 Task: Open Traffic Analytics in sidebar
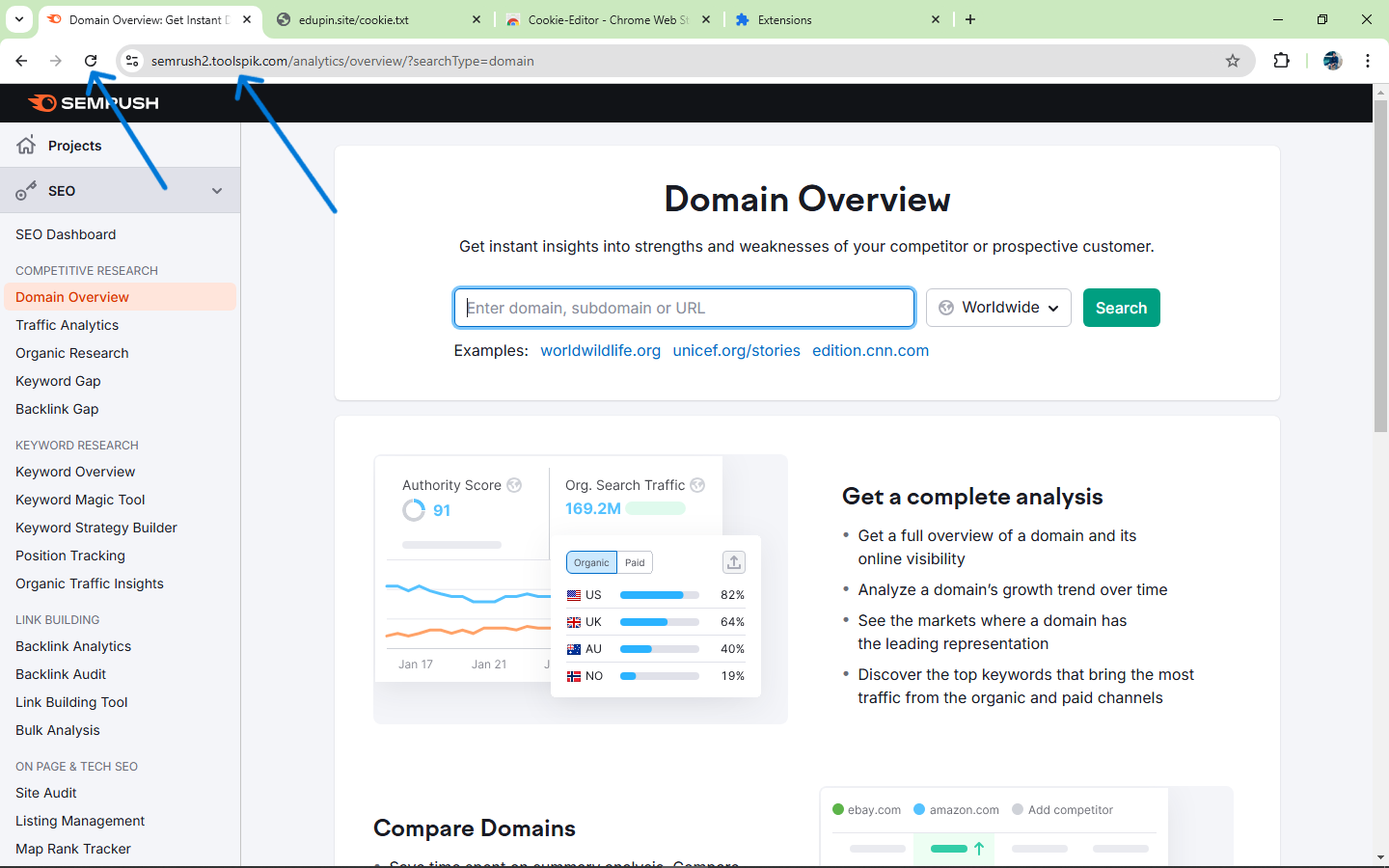(67, 325)
